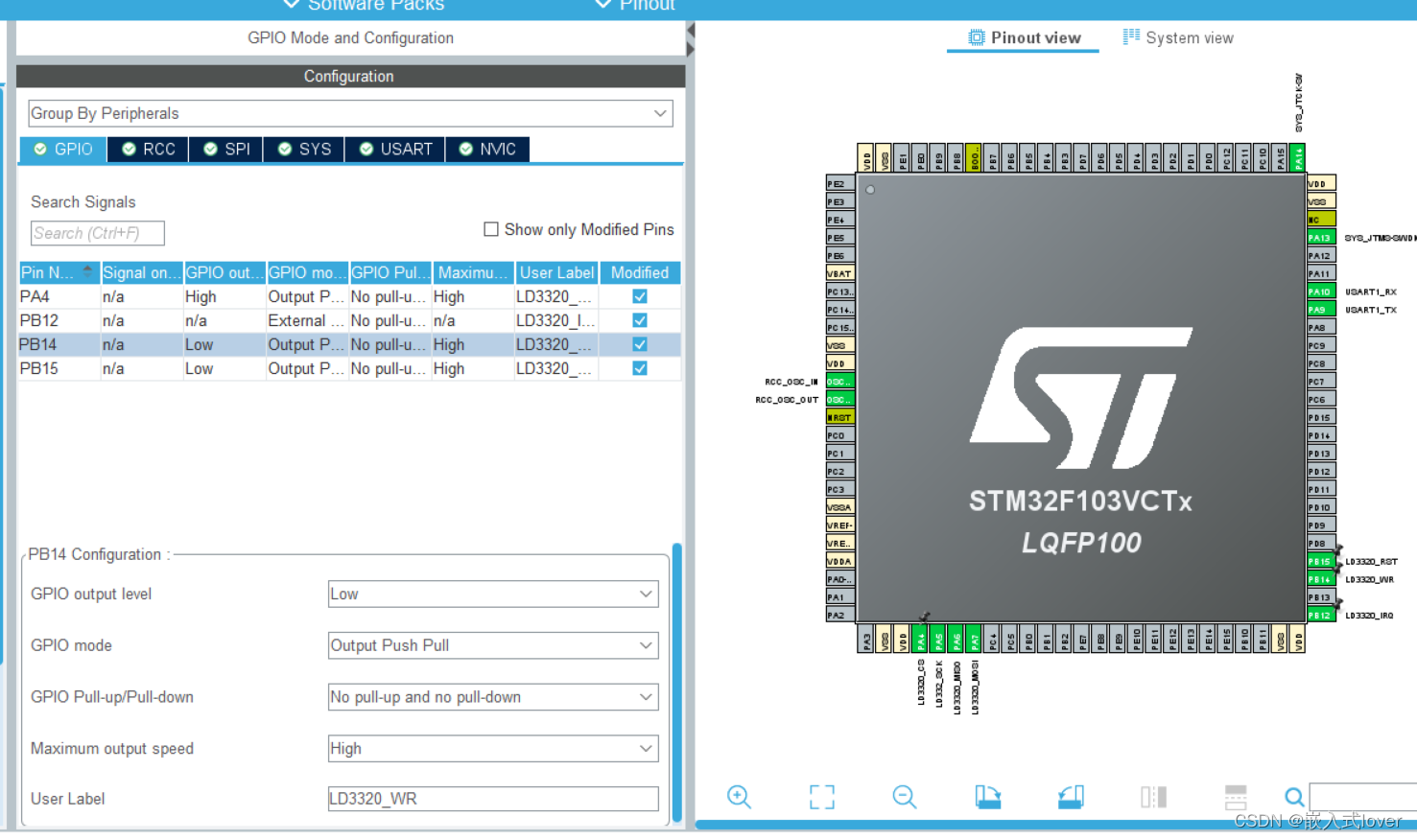The image size is (1417, 840).
Task: Click the pin search box in pinout toolbar
Action: tap(1362, 797)
